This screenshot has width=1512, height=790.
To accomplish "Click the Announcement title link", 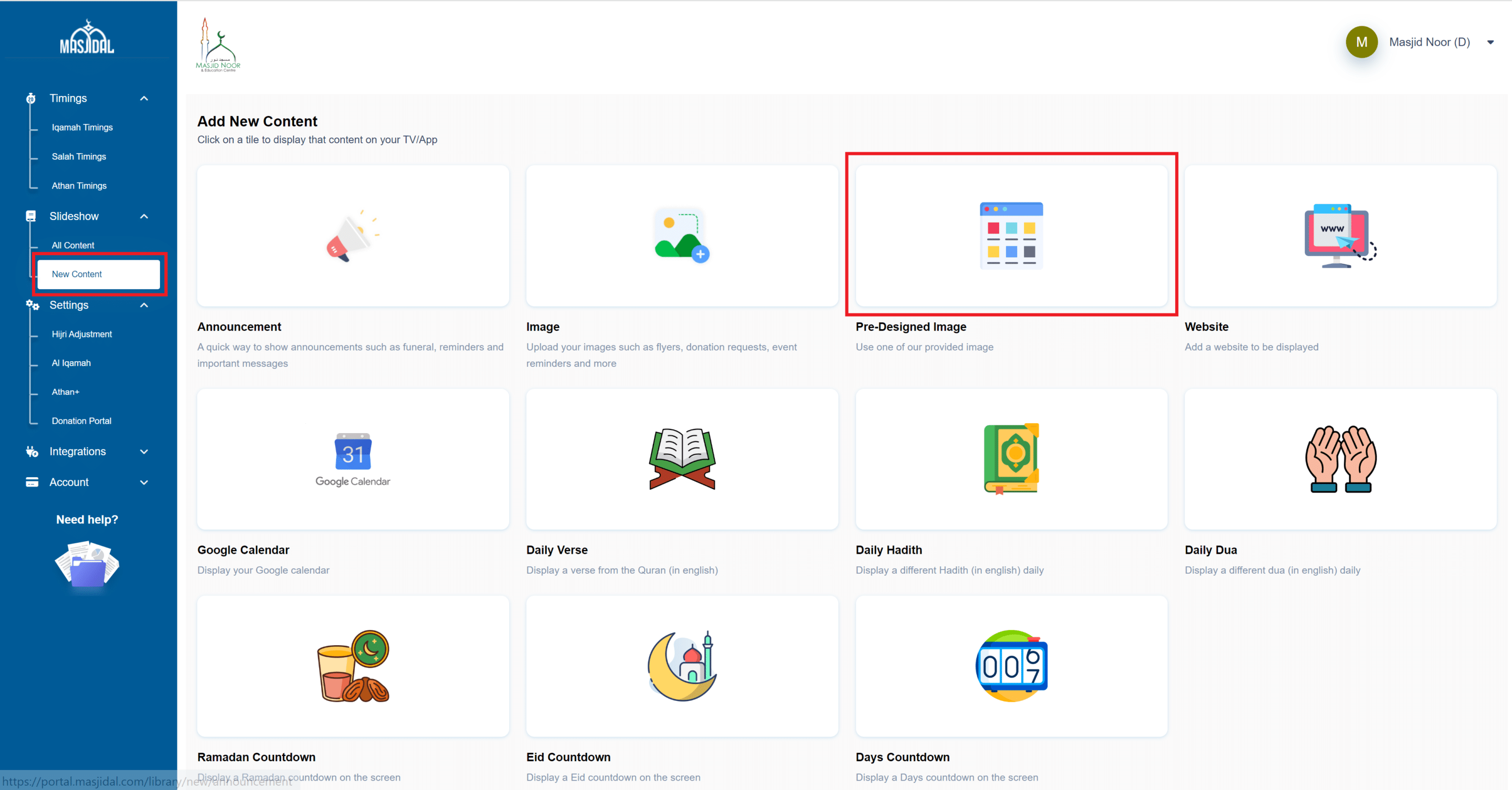I will [239, 326].
